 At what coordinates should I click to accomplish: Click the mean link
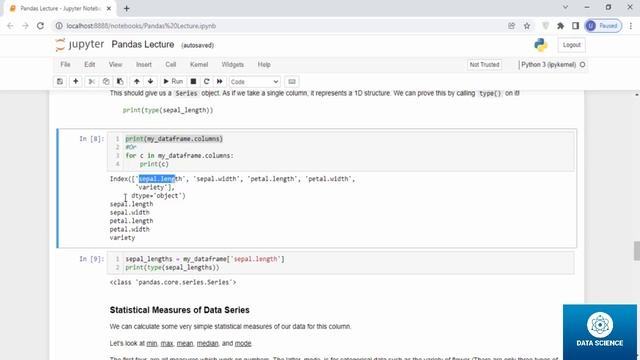[185, 343]
